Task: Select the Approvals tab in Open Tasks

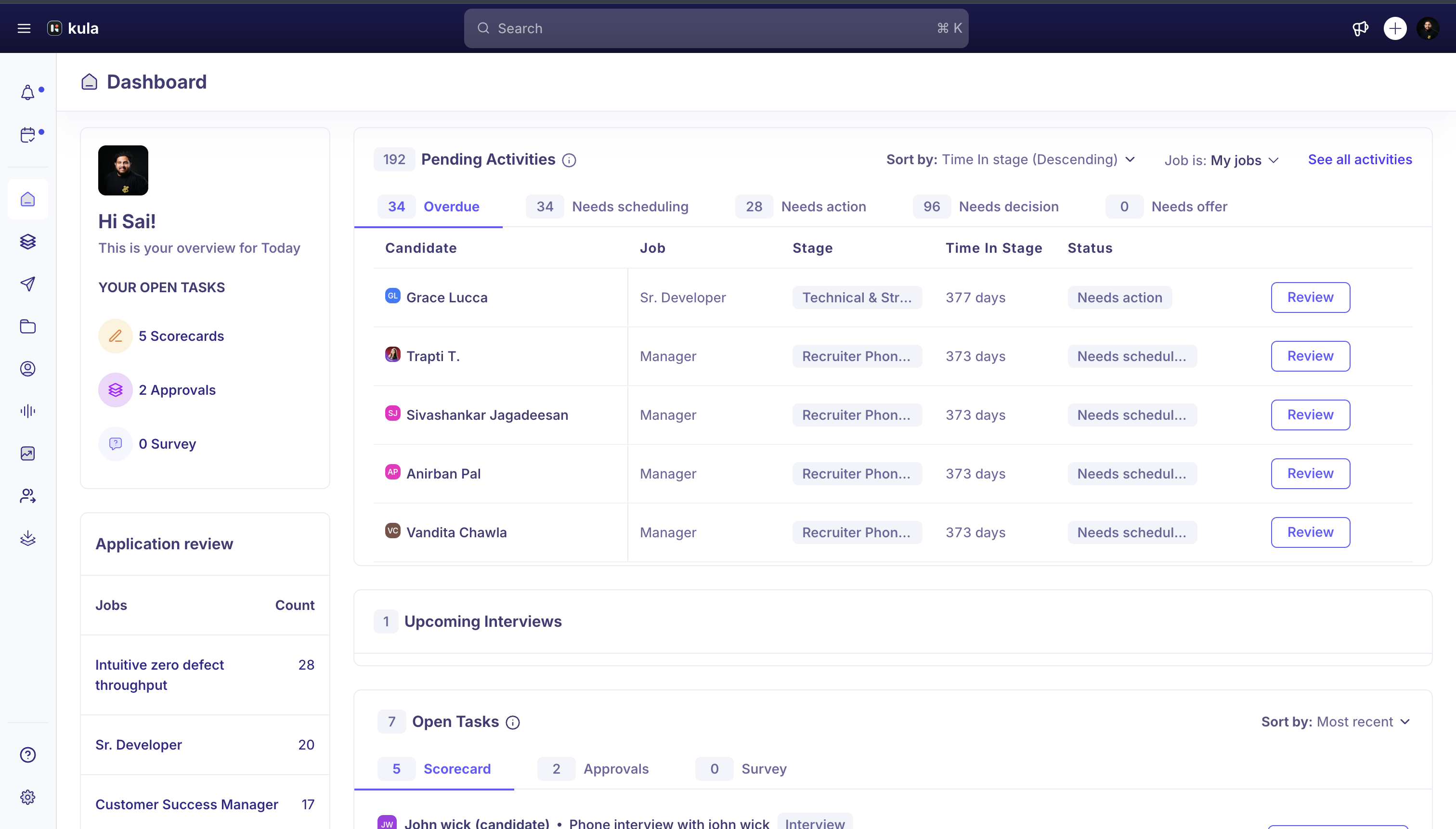Action: (593, 769)
